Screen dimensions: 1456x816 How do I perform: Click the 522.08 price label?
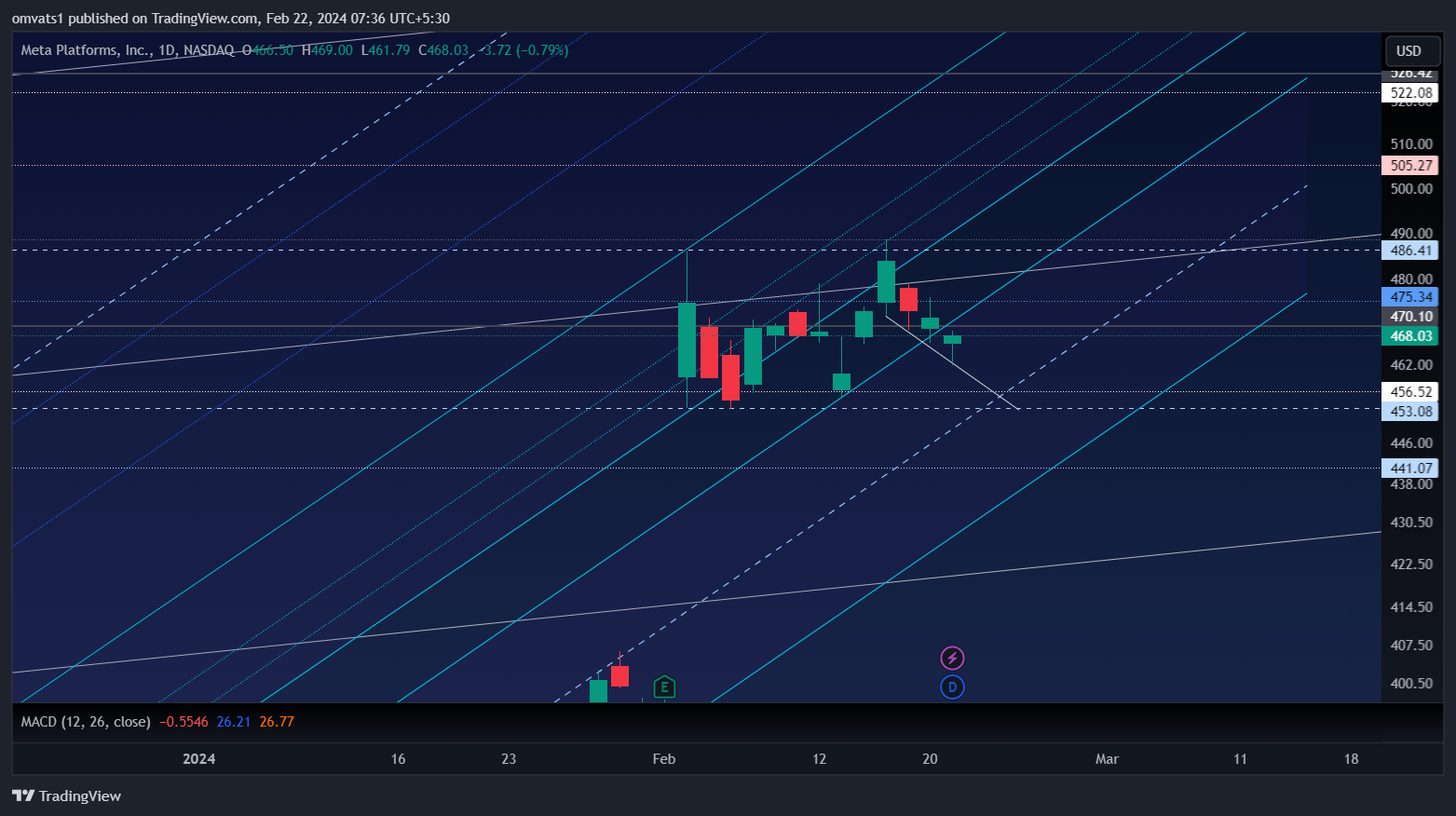[x=1409, y=93]
